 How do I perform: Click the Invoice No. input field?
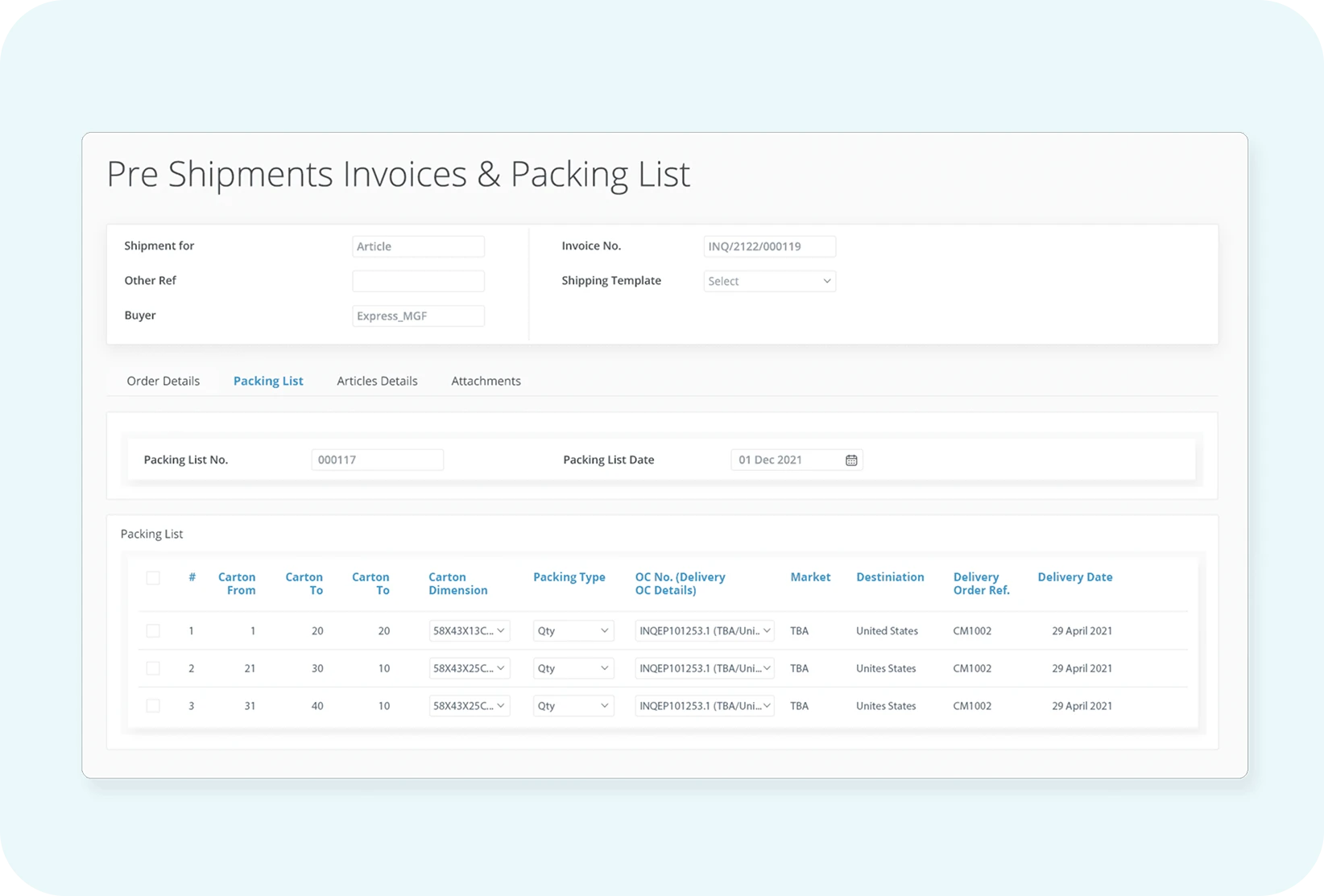769,246
